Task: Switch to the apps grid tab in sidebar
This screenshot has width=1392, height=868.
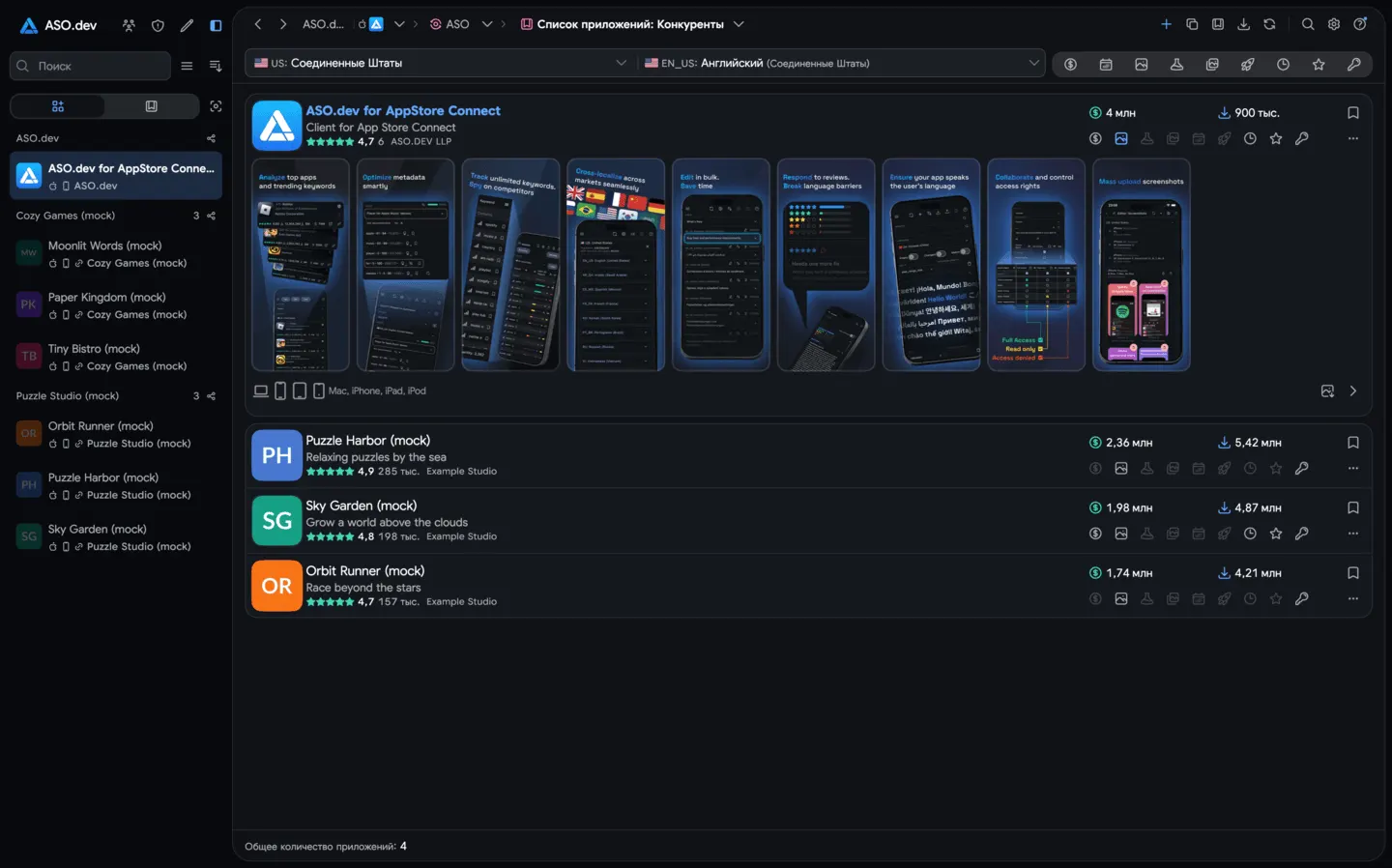Action: tap(58, 106)
